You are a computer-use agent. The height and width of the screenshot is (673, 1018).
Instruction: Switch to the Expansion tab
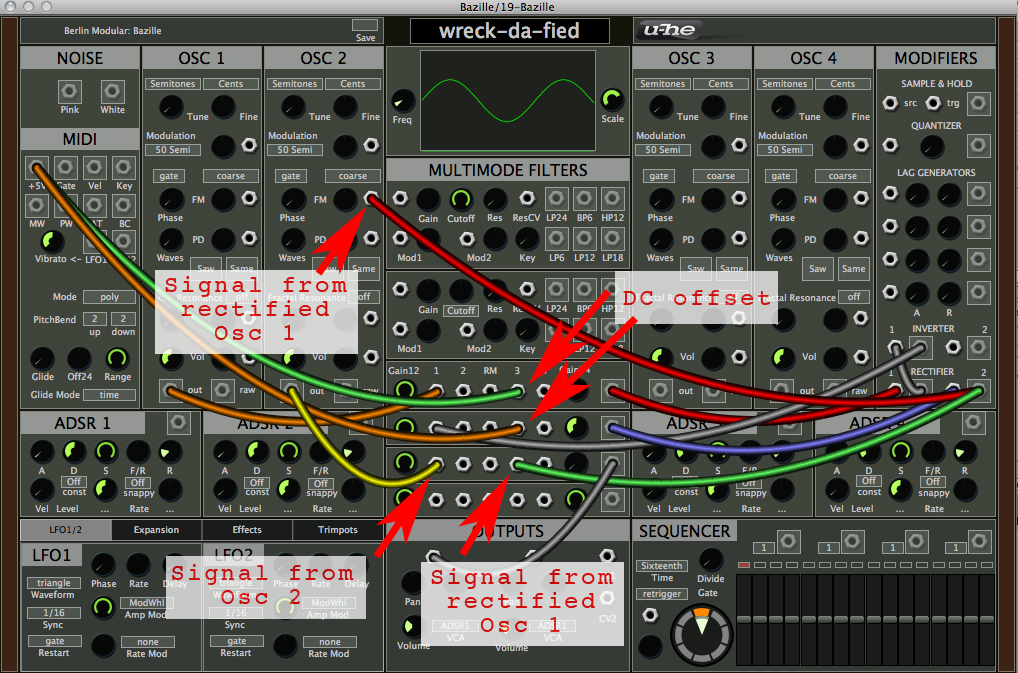[156, 530]
